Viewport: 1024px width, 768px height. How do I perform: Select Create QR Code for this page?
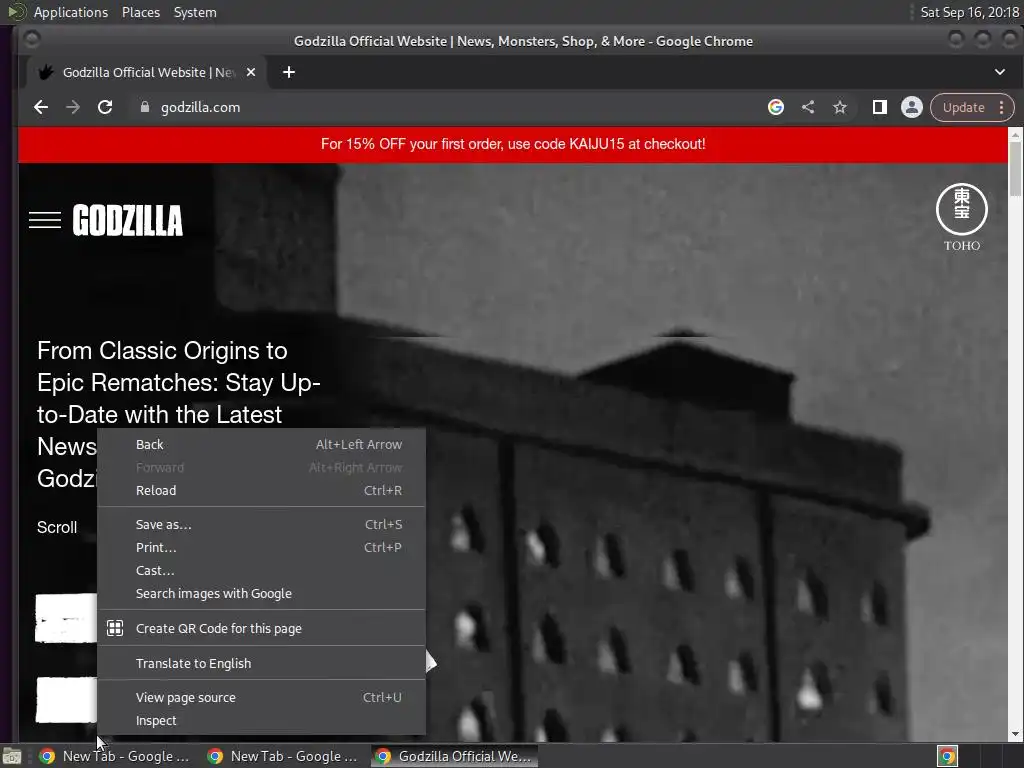(261, 628)
